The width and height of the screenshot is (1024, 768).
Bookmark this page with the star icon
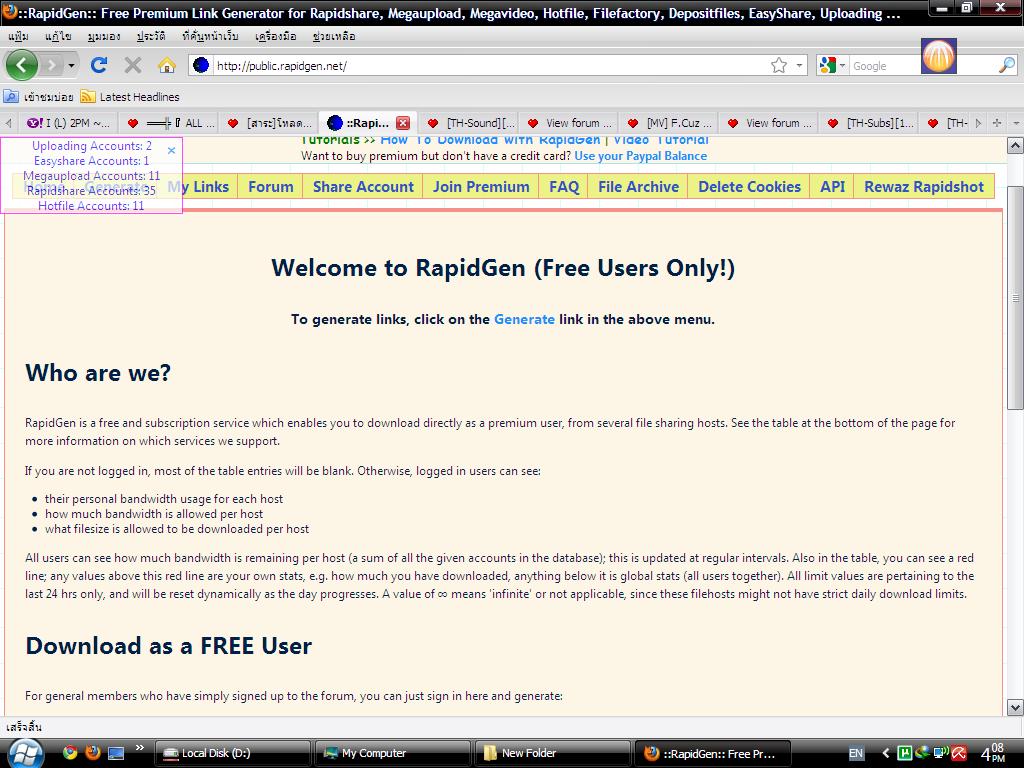click(x=778, y=65)
